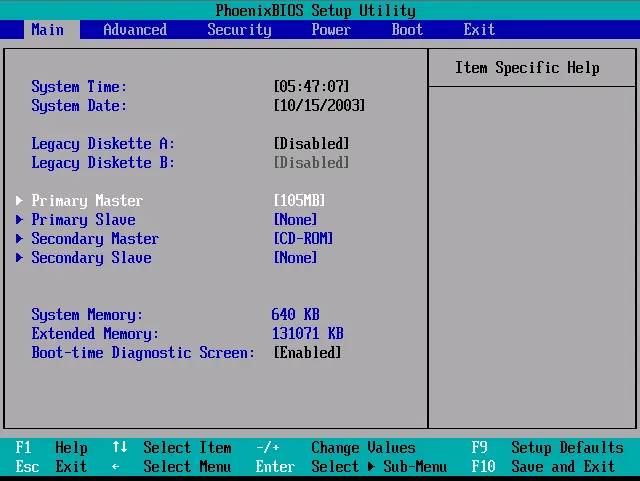Screen dimensions: 640x481
Task: Click grayed Legacy Diskette B value
Action: coord(311,163)
